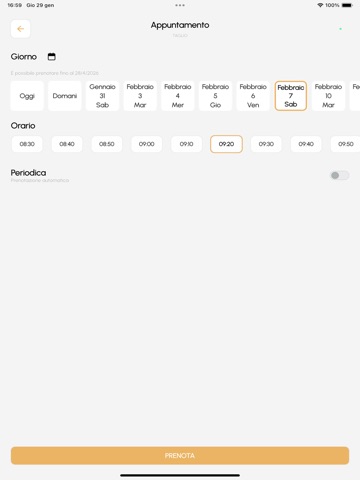Tap the Wi-Fi status icon
360x480 pixels.
click(x=320, y=5)
